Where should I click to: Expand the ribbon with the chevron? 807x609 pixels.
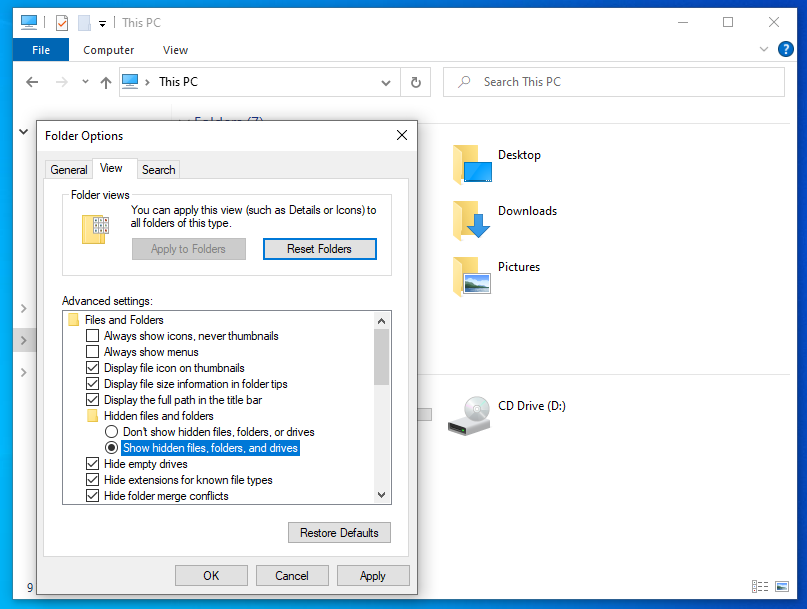761,49
